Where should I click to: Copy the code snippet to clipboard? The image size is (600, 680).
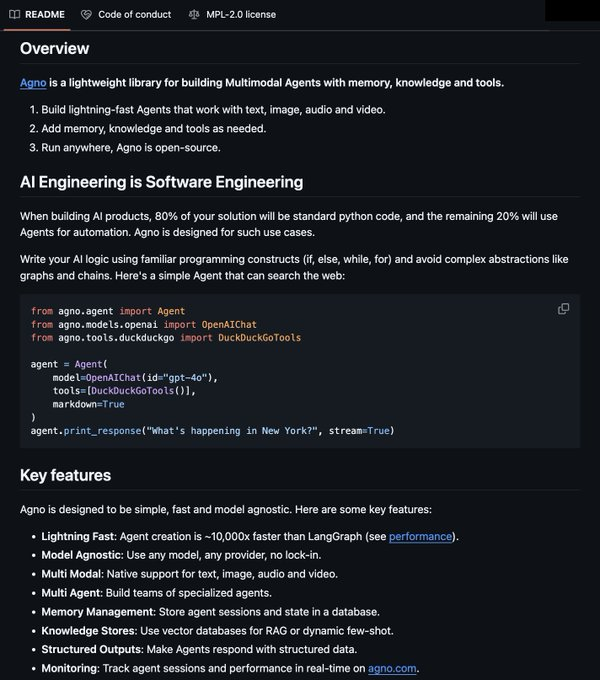[x=563, y=309]
